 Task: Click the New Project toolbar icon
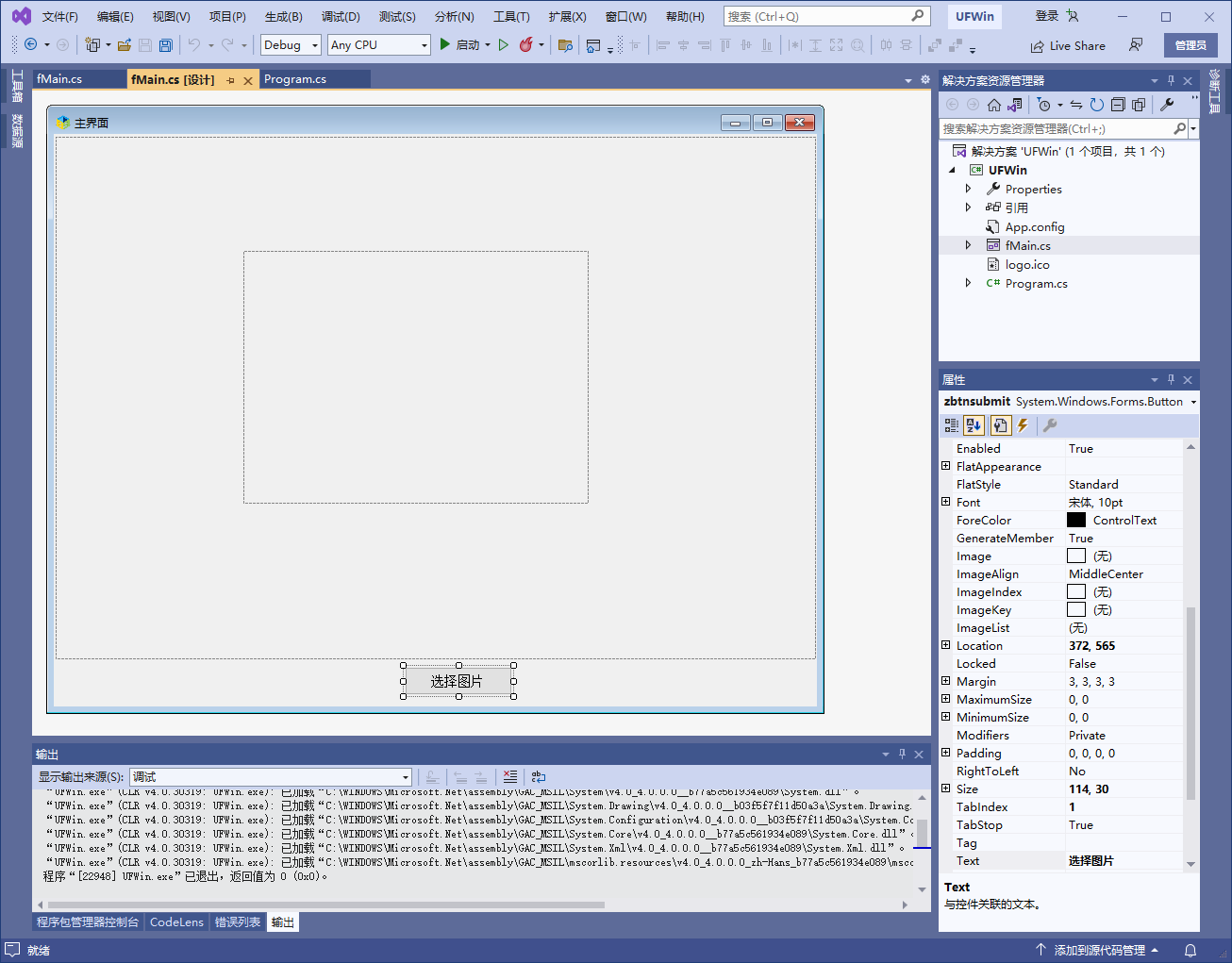coord(92,44)
